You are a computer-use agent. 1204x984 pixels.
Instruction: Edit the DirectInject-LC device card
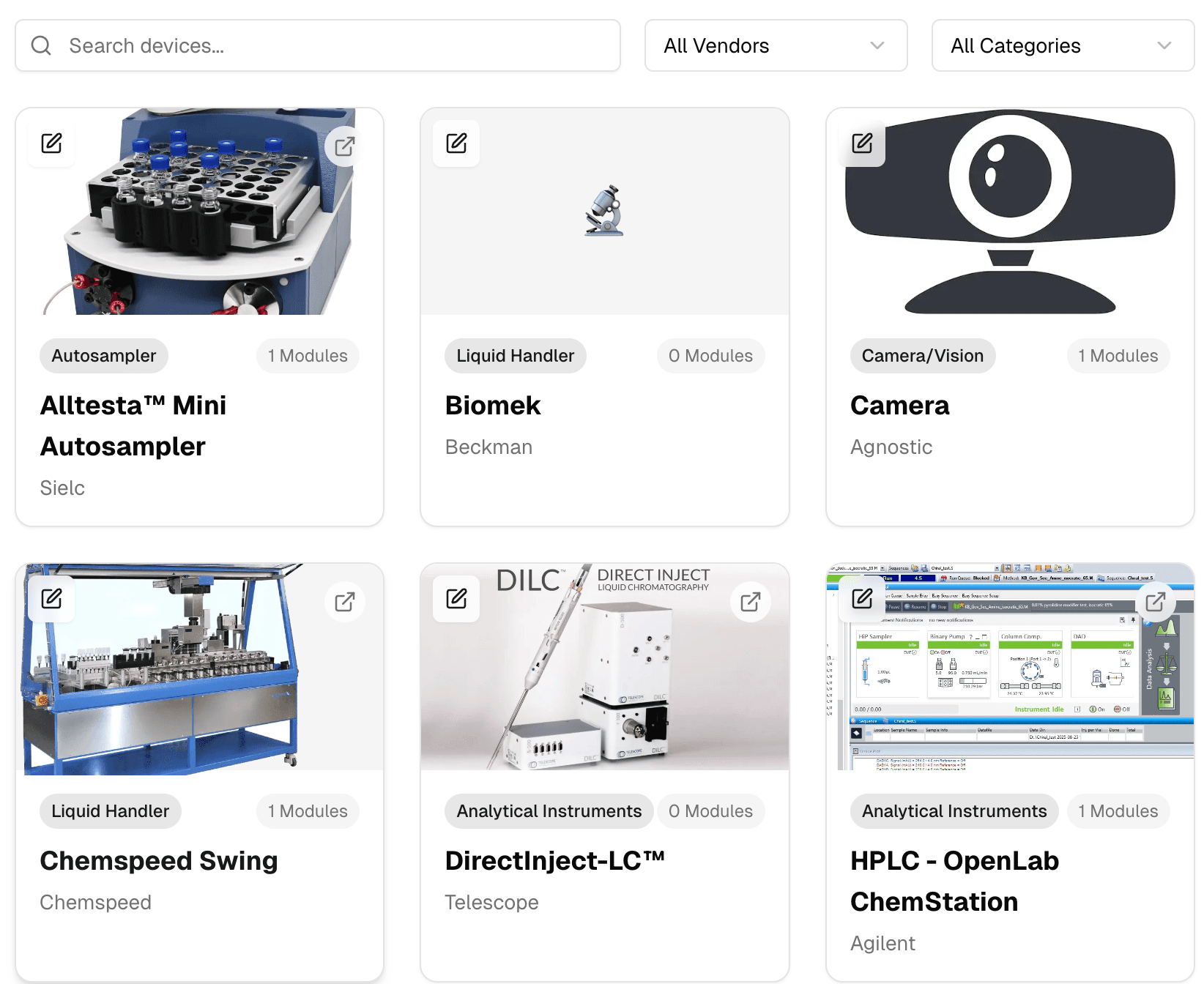[456, 599]
